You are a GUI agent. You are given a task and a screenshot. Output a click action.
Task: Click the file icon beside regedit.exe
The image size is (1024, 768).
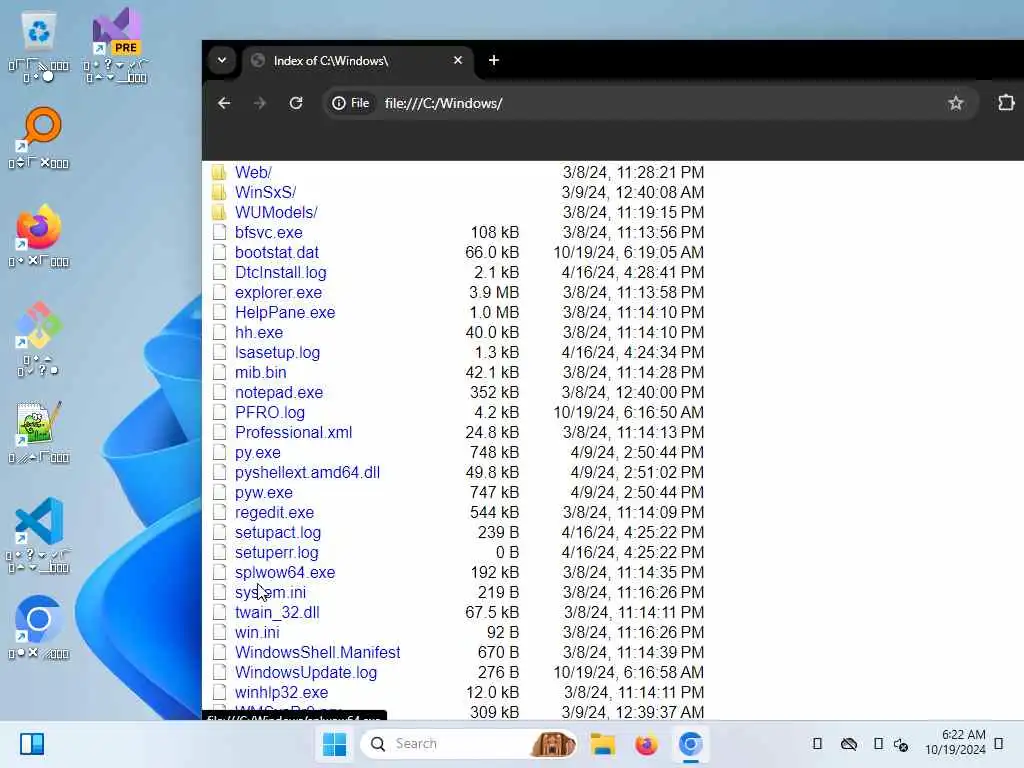tap(219, 513)
